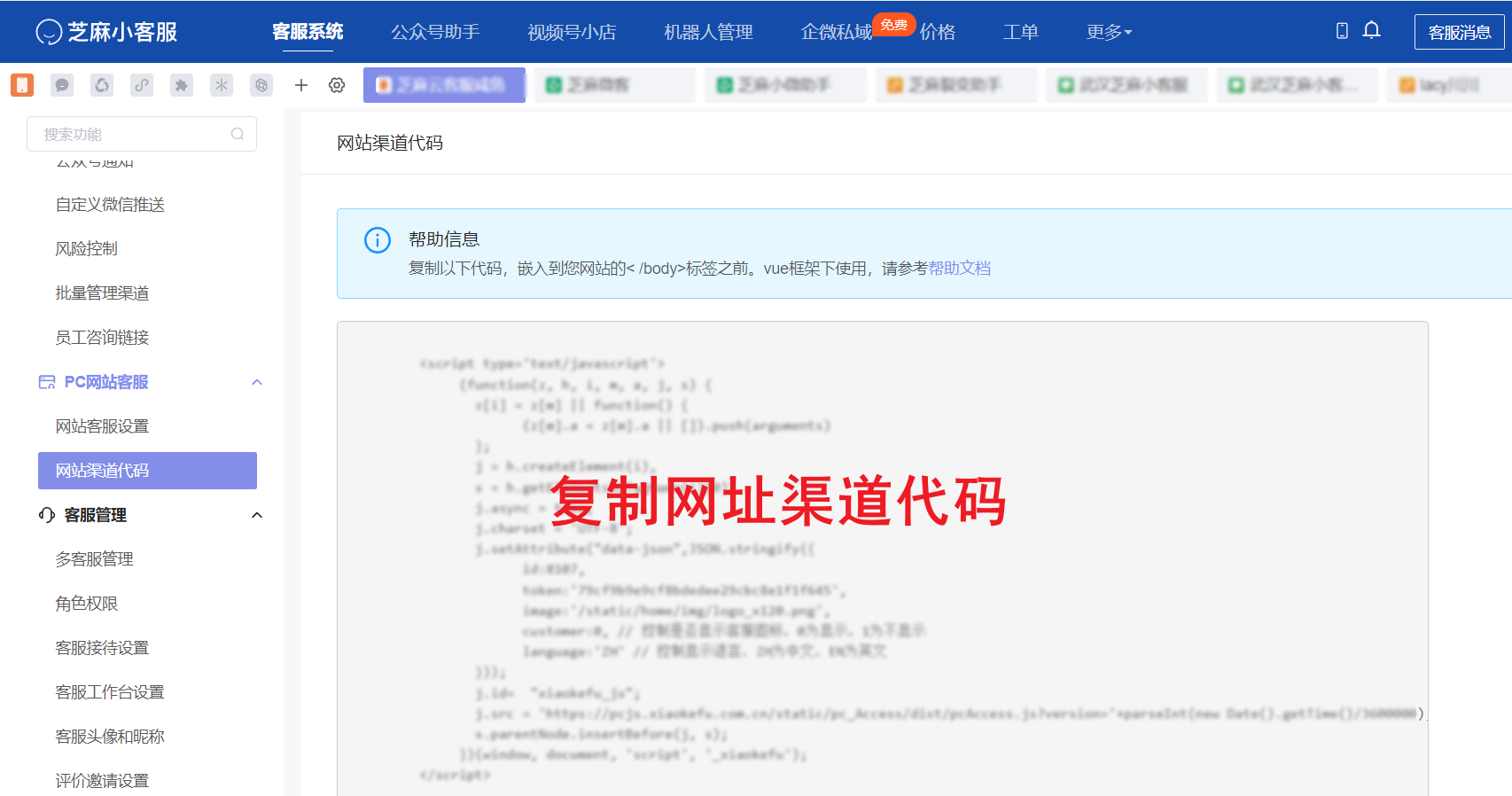Click inside the script code block
The image size is (1512, 796).
[882, 558]
